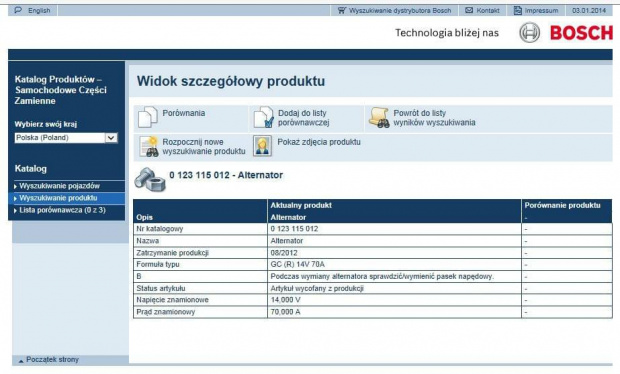This screenshot has height=374, width=620.
Task: Click the BOSCH red wordmark logo
Action: tap(581, 33)
